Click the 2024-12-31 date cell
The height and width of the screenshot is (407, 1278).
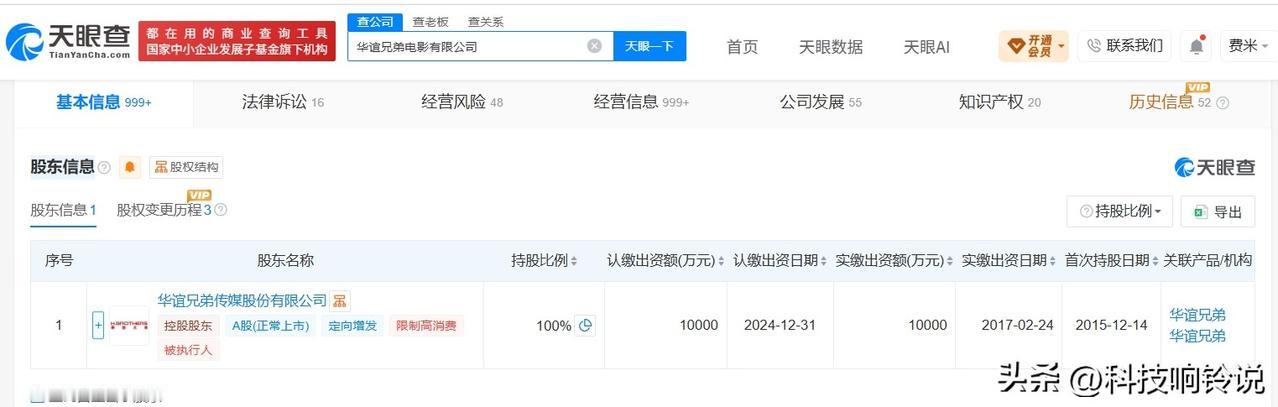(x=781, y=325)
